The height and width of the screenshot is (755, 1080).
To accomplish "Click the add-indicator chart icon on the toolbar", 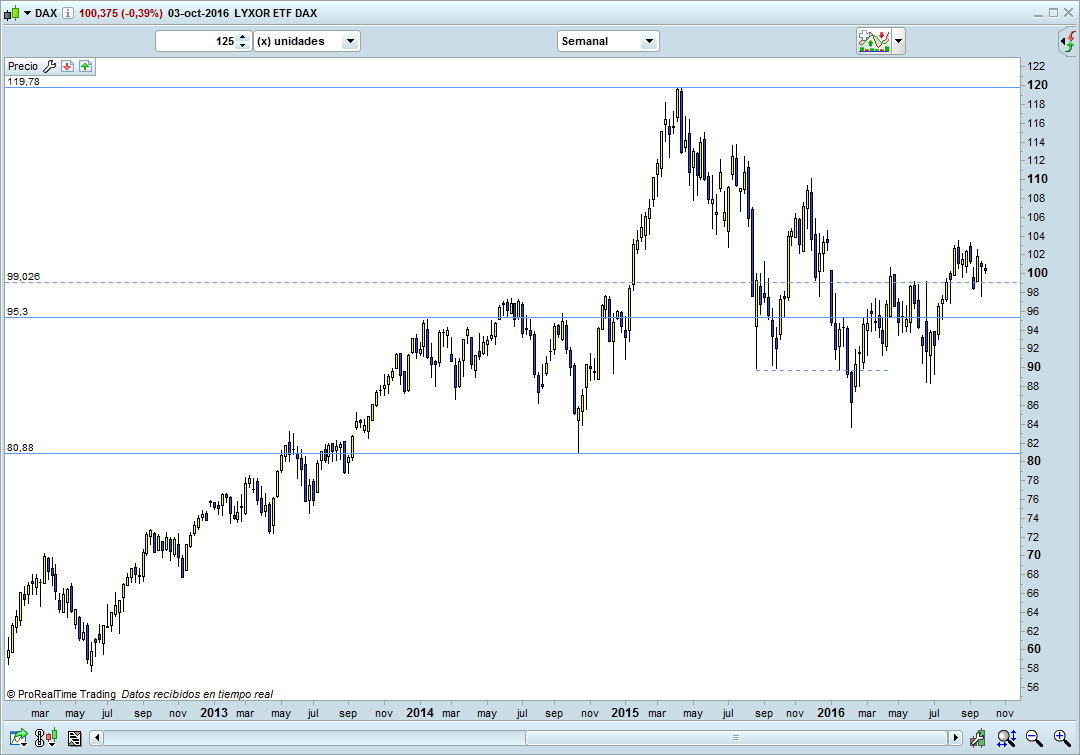I will click(x=874, y=41).
